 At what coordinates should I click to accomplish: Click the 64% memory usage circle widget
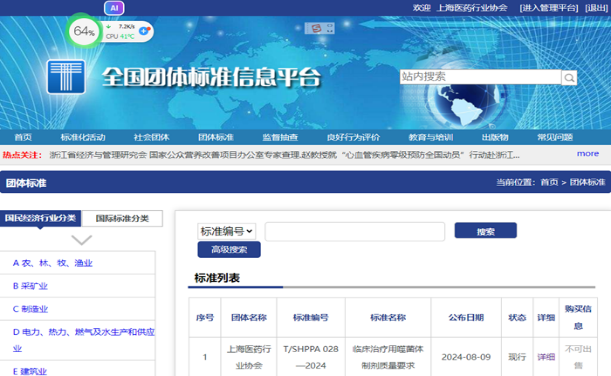click(83, 31)
